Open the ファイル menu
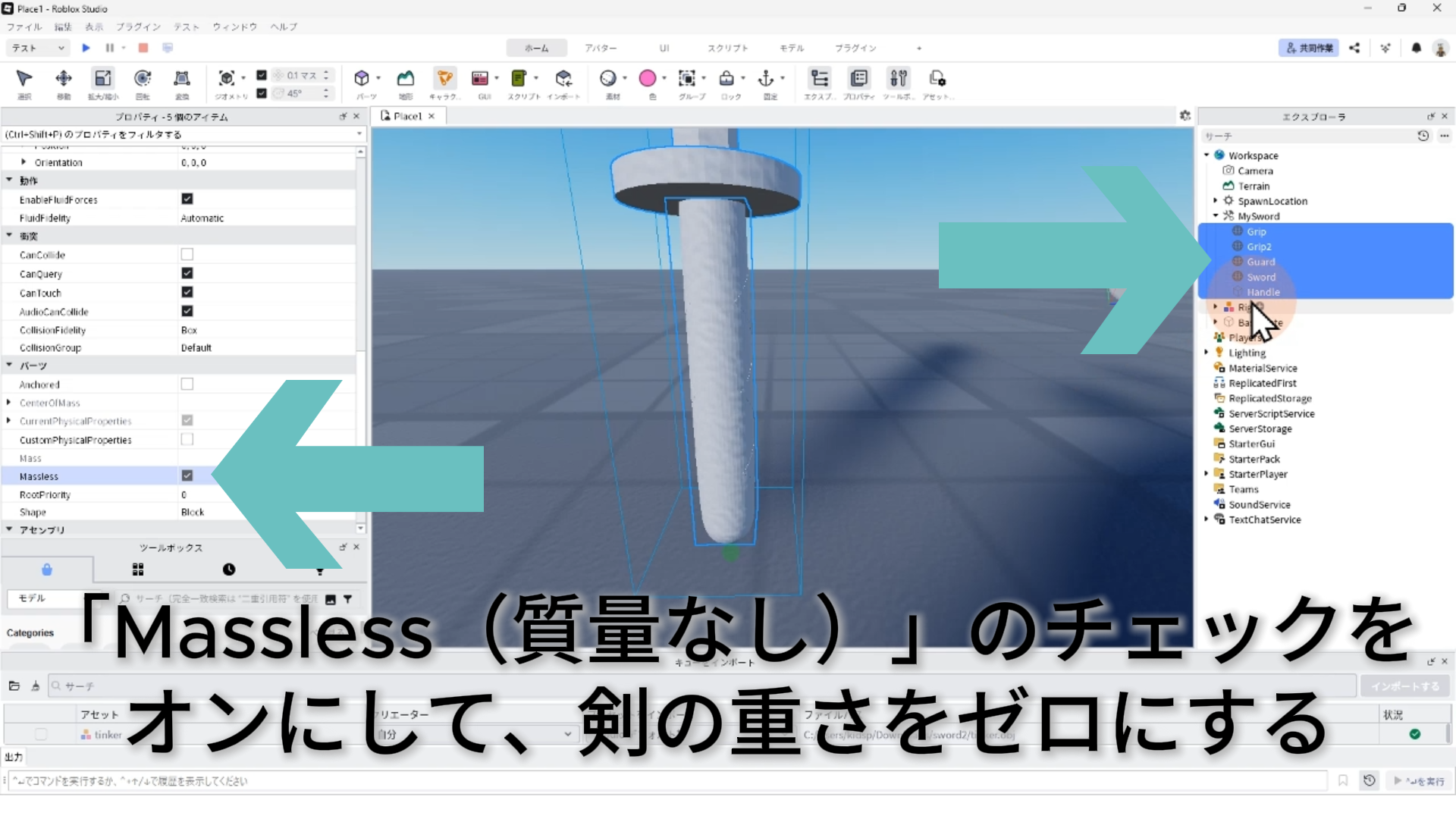 24,27
